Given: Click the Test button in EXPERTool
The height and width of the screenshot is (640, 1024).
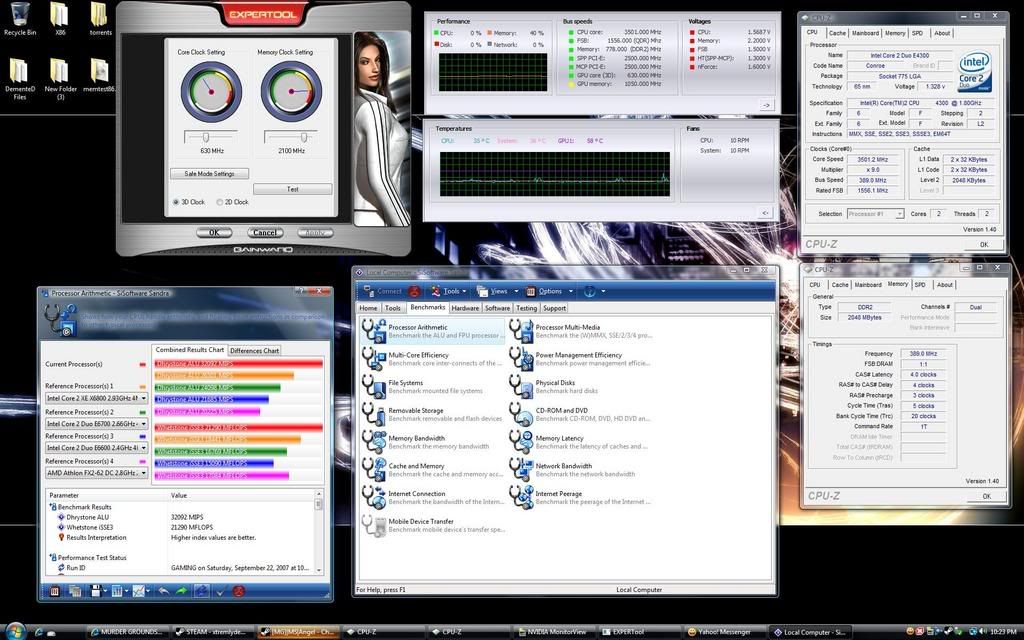Looking at the screenshot, I should [293, 189].
